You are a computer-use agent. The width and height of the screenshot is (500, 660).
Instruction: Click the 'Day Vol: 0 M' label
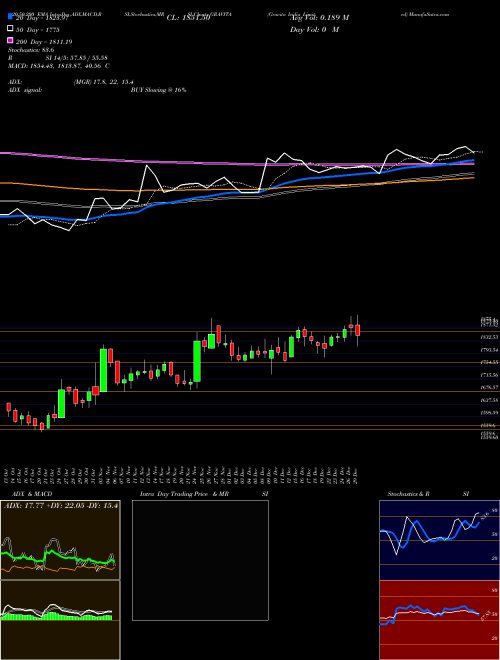tap(314, 30)
